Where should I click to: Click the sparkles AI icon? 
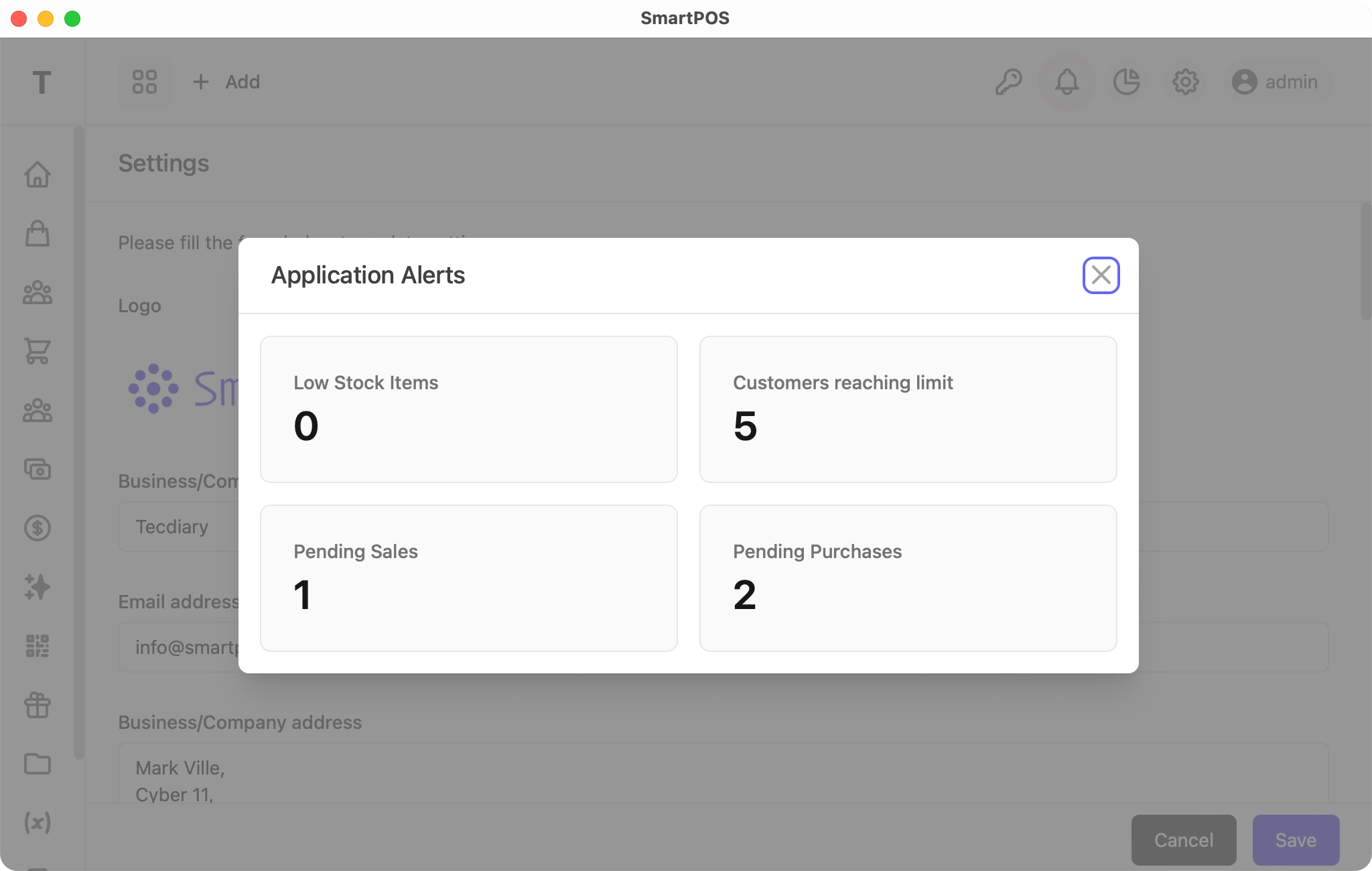(x=38, y=588)
